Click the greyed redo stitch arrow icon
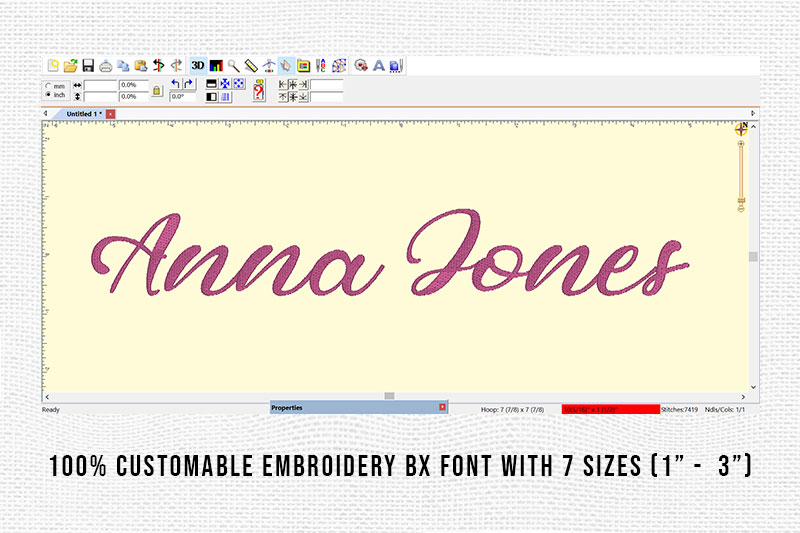This screenshot has height=533, width=800. 177,65
